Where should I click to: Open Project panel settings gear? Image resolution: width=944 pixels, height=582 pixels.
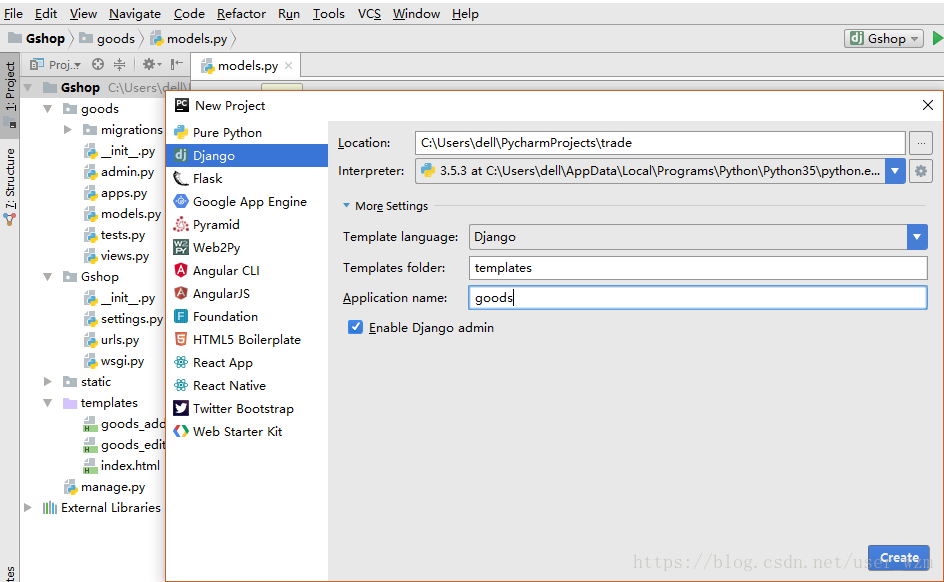point(151,64)
